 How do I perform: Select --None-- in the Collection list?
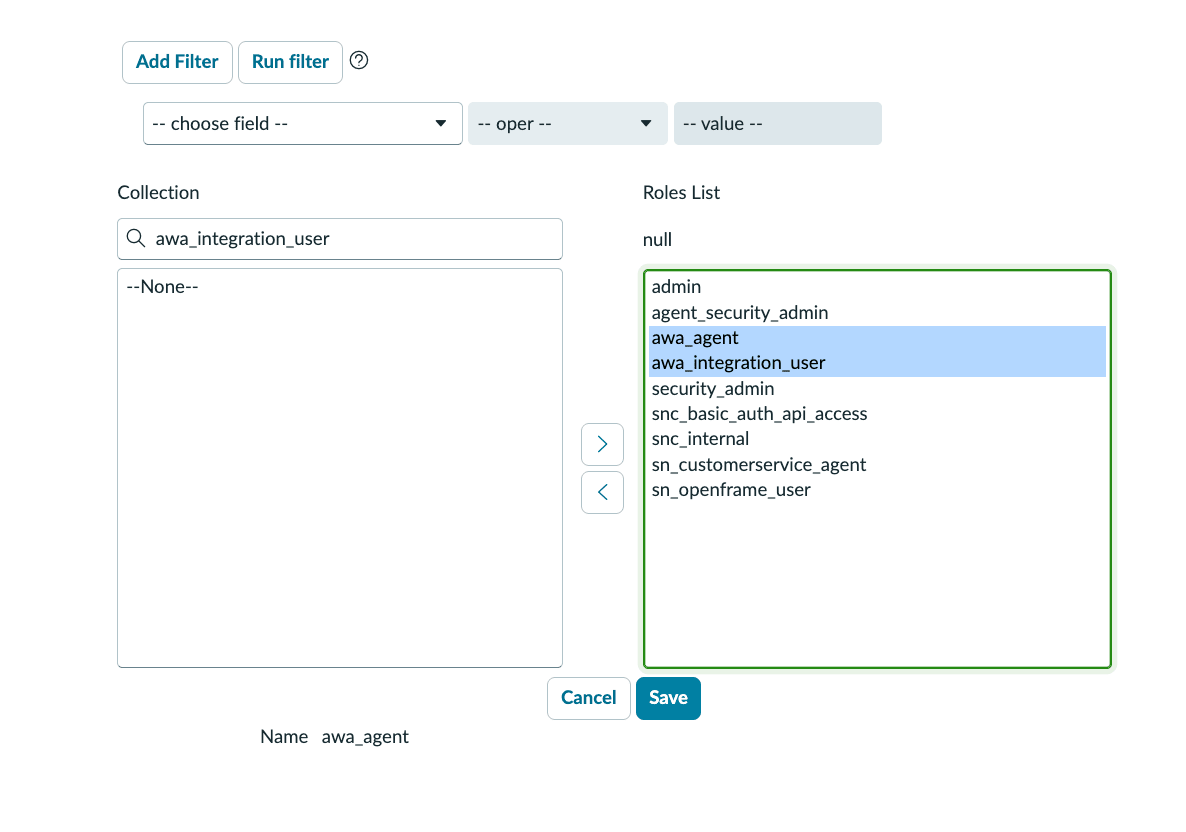340,287
